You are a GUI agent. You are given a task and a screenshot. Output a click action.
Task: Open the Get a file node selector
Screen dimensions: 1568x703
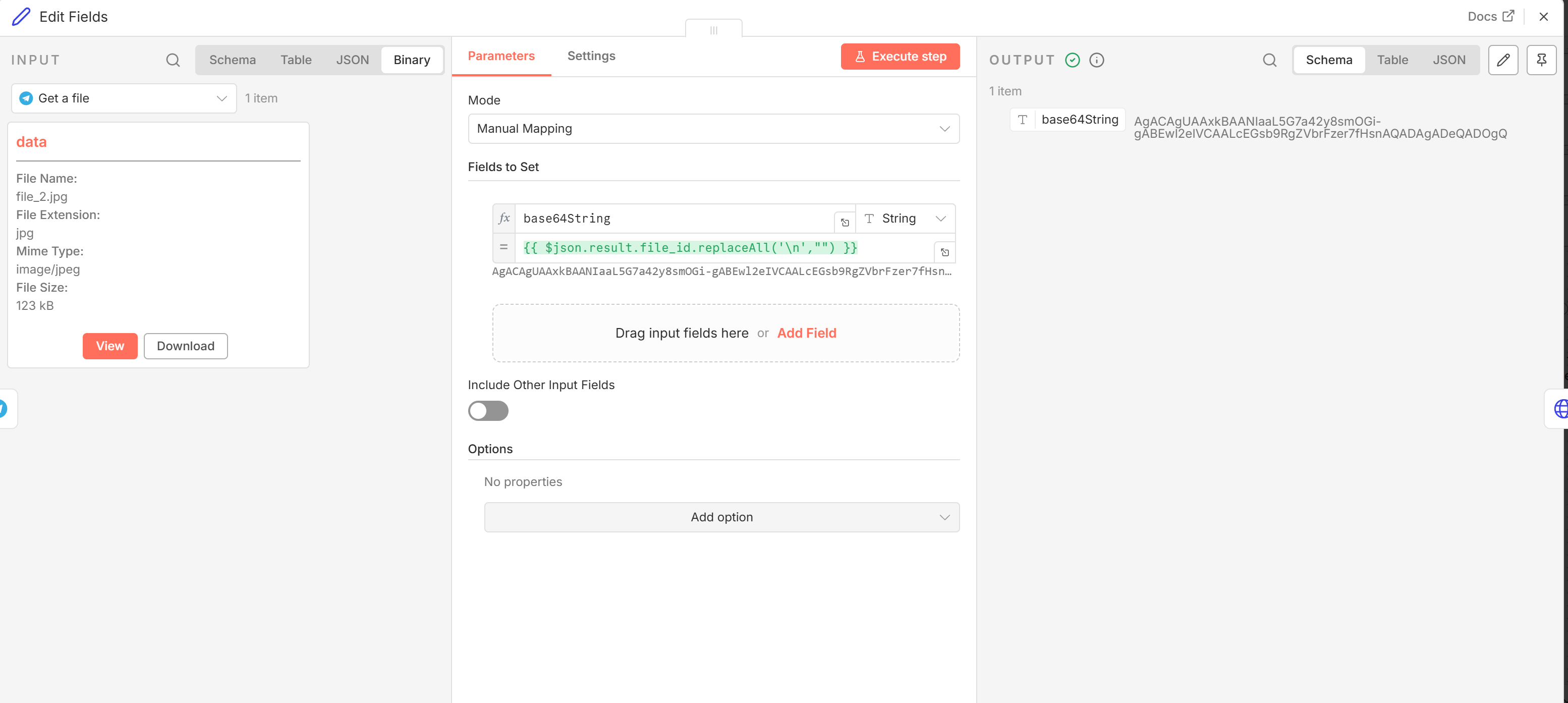pyautogui.click(x=124, y=98)
